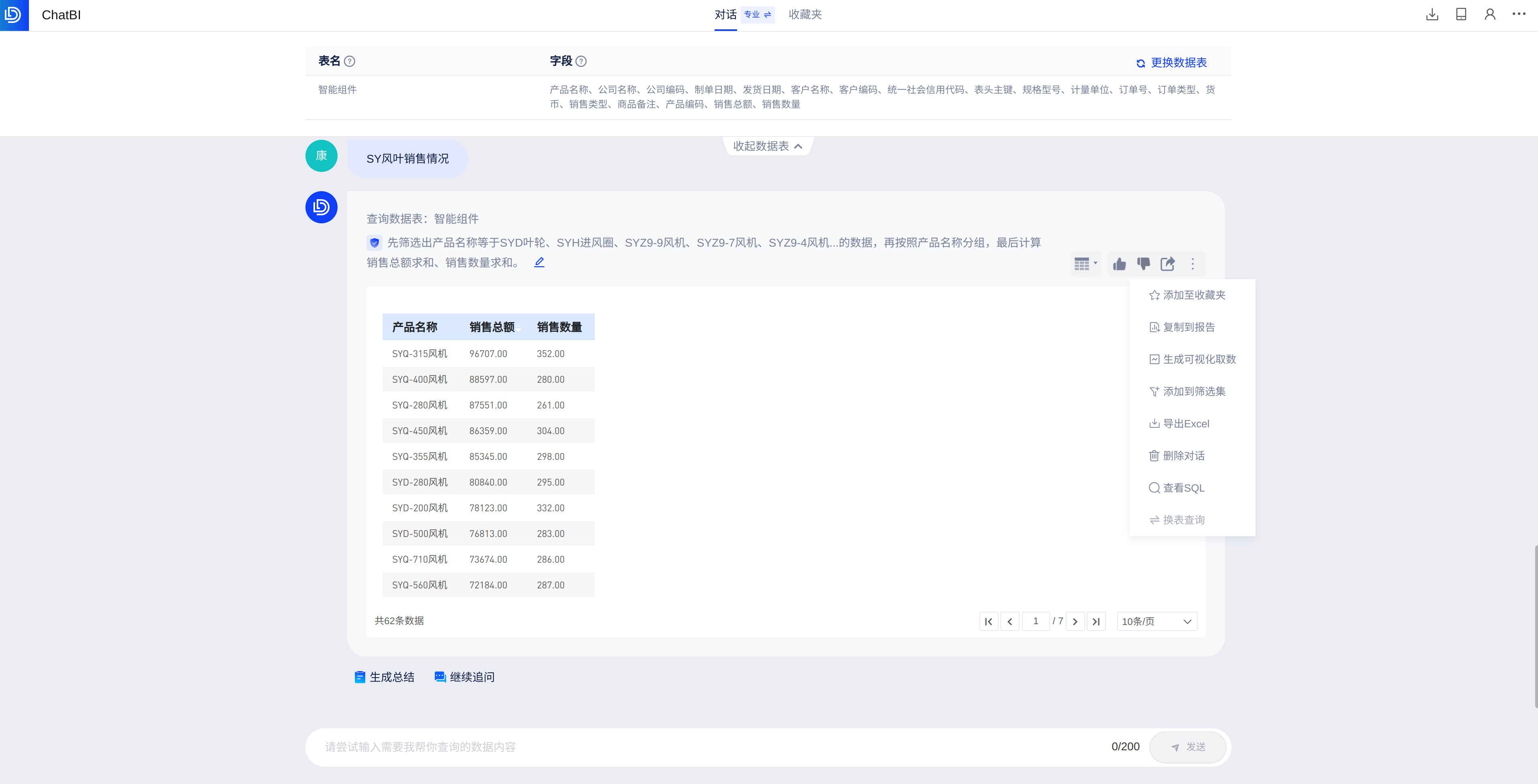This screenshot has height=784, width=1538.
Task: Click the share result icon
Action: [1167, 264]
